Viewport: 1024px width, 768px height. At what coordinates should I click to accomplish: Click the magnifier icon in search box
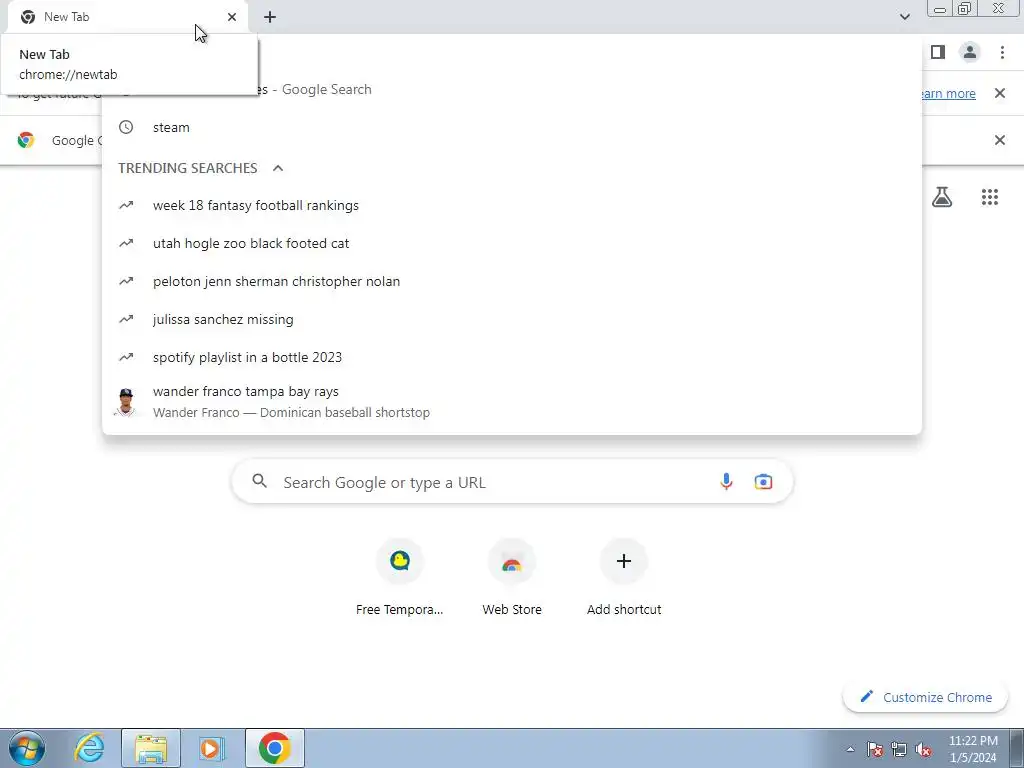tap(259, 481)
